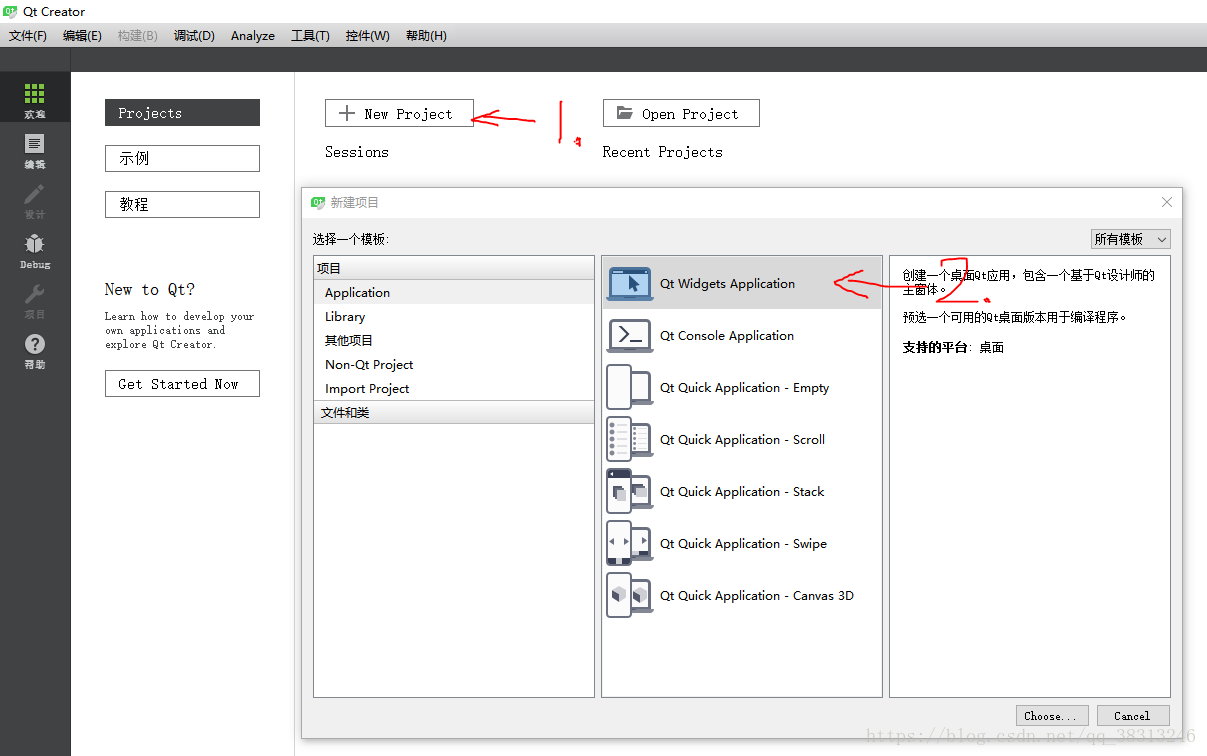Select Qt Quick Application - Canvas 3D label
The width and height of the screenshot is (1207, 756).
(x=757, y=596)
